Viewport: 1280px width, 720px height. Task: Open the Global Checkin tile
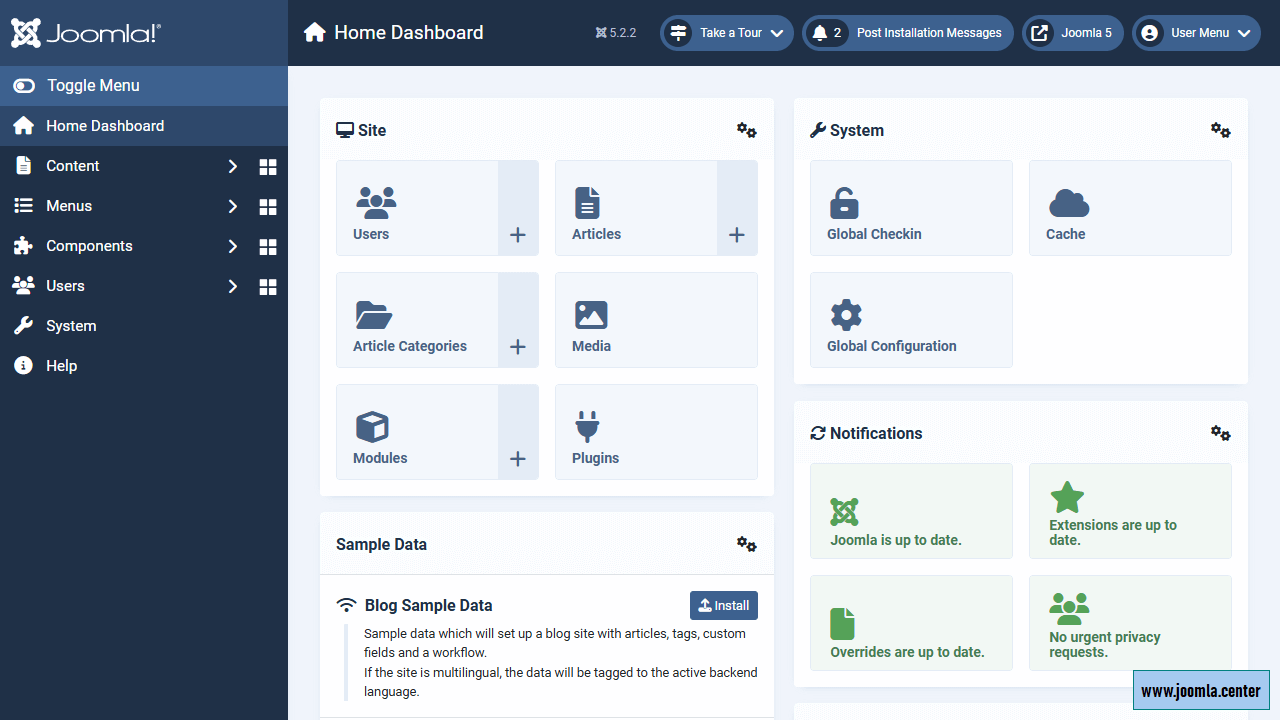911,208
